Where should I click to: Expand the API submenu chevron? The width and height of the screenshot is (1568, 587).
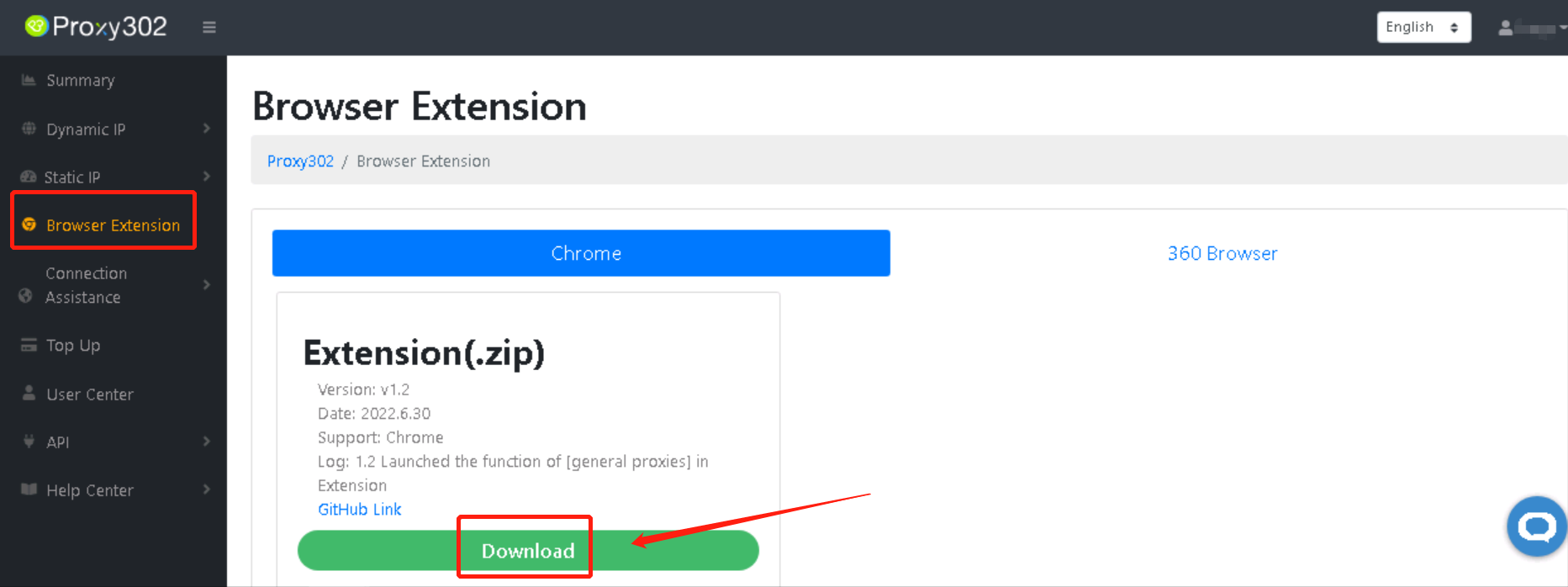point(207,442)
